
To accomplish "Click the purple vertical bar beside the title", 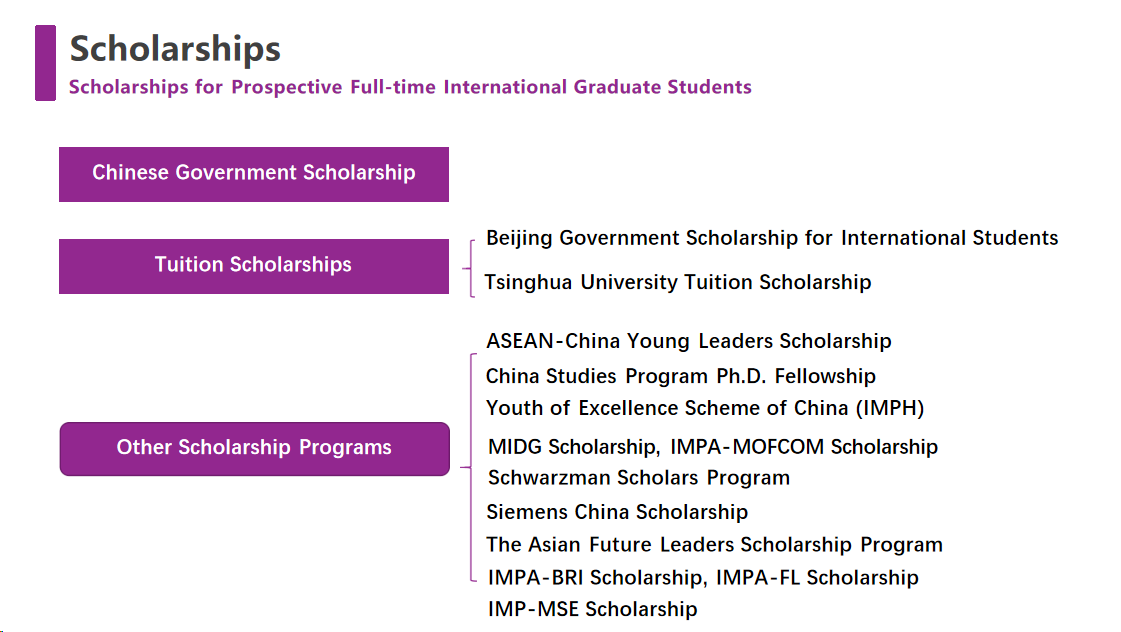I will (46, 63).
